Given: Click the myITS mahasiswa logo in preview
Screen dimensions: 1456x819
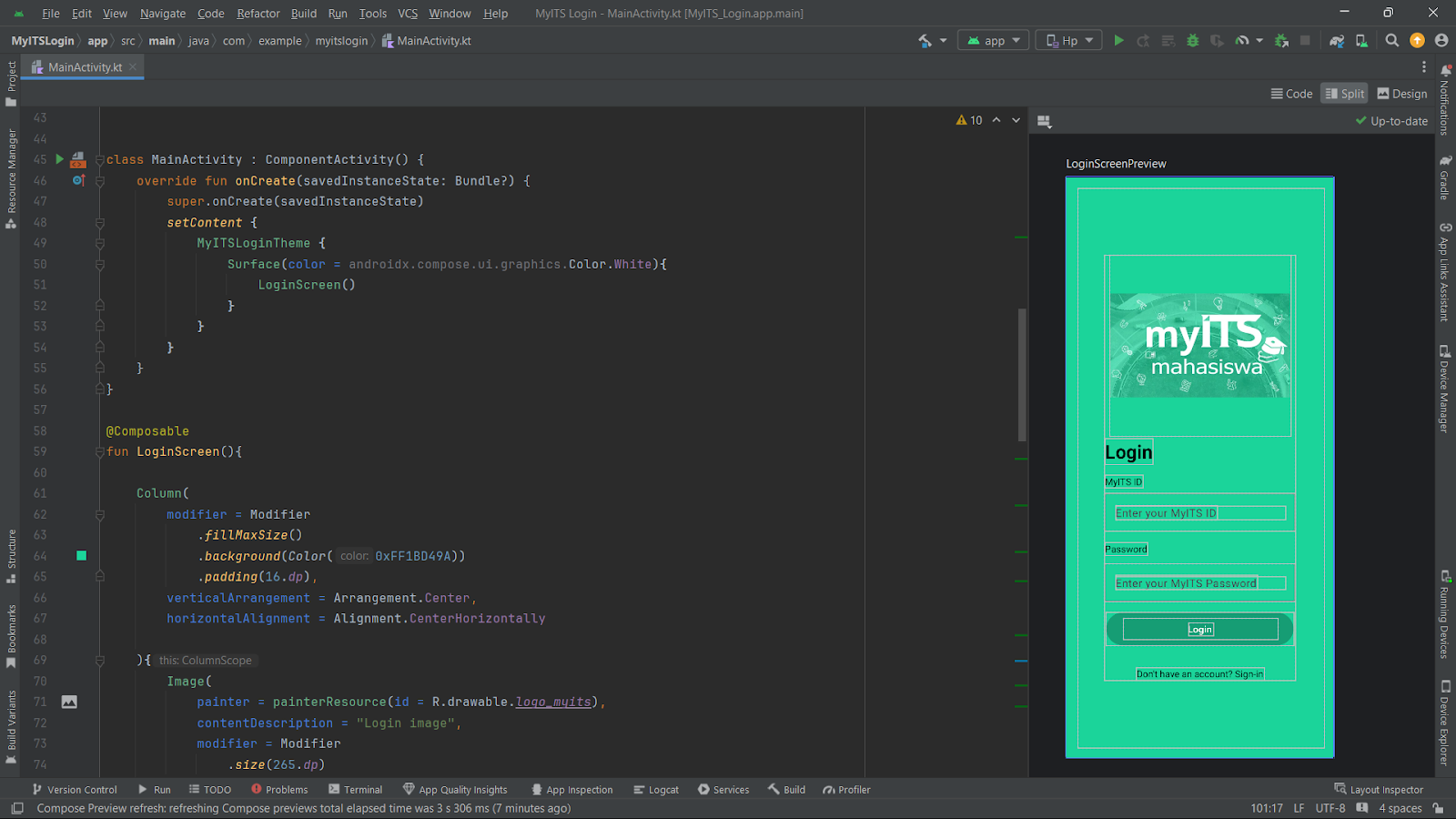Looking at the screenshot, I should point(1199,345).
